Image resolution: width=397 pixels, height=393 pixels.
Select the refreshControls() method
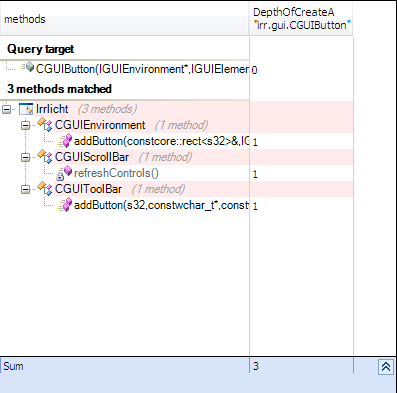click(116, 173)
